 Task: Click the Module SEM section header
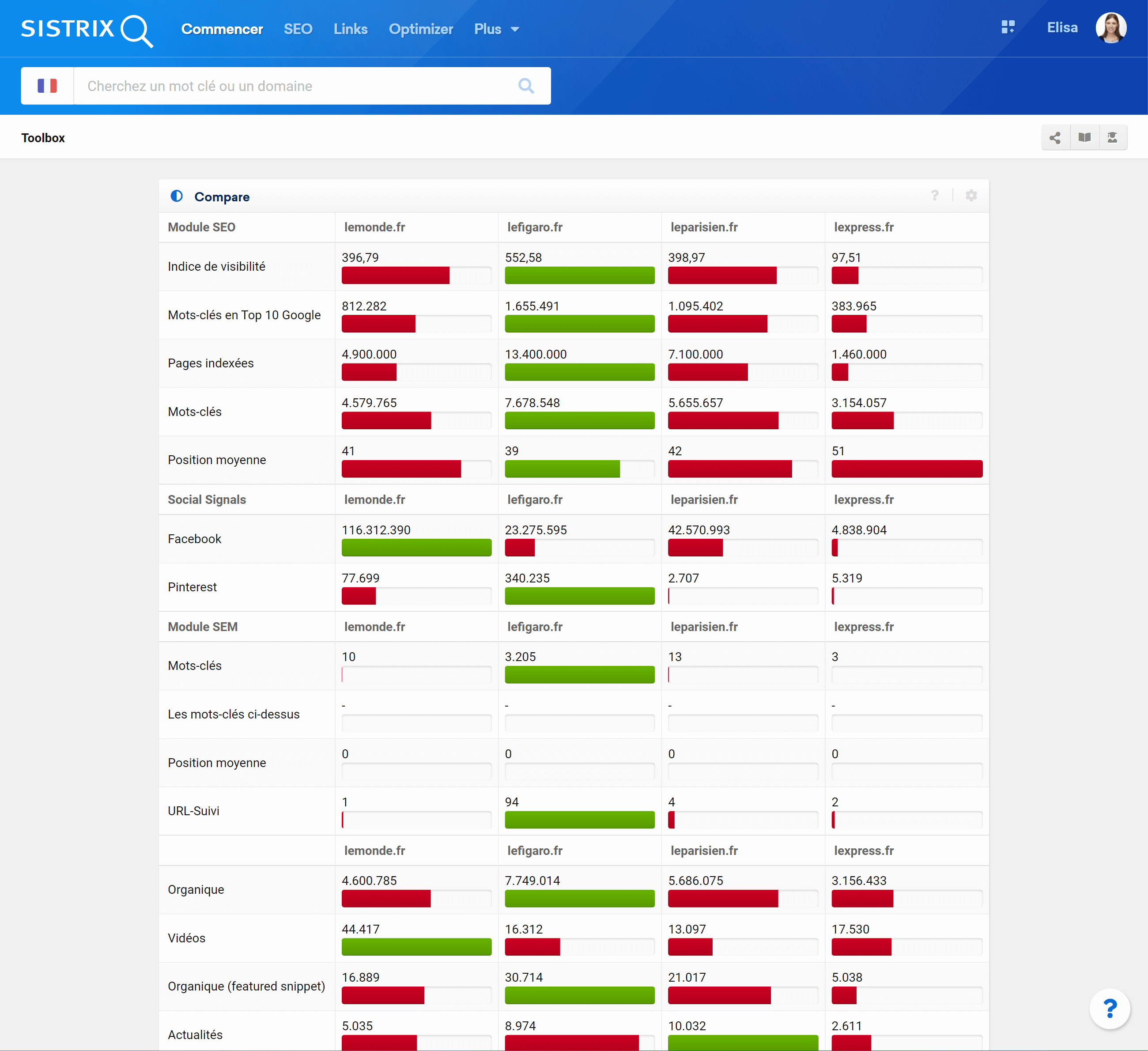tap(202, 627)
